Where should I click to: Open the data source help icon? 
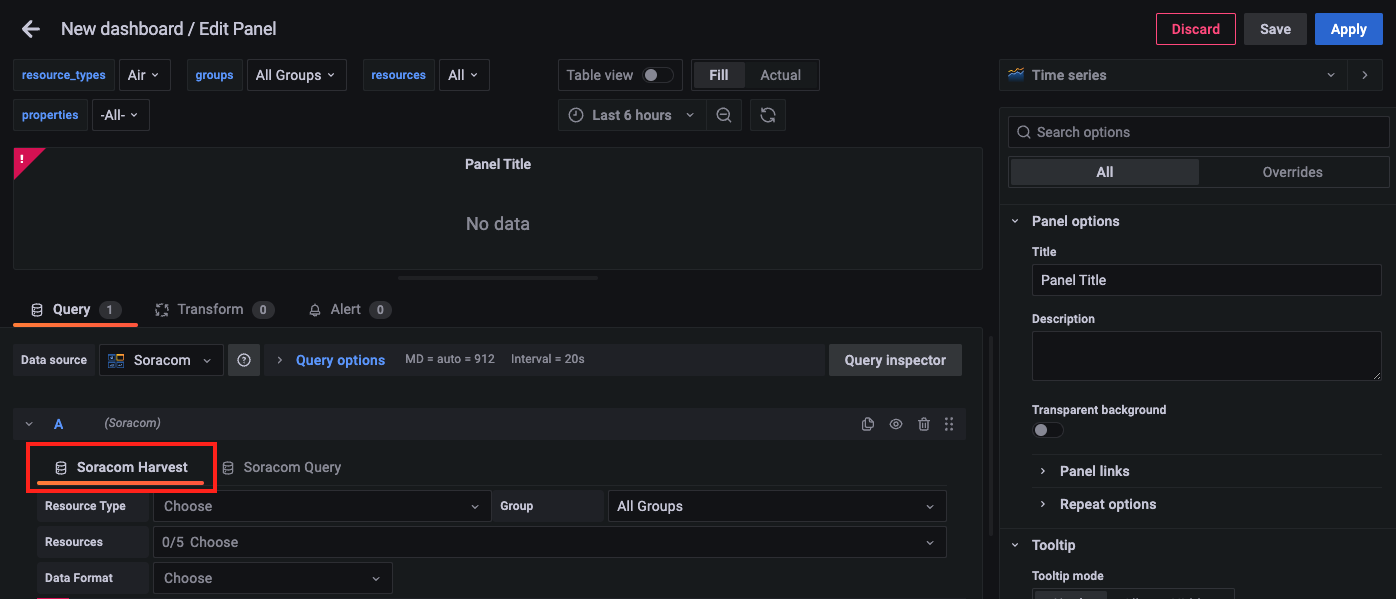point(244,360)
